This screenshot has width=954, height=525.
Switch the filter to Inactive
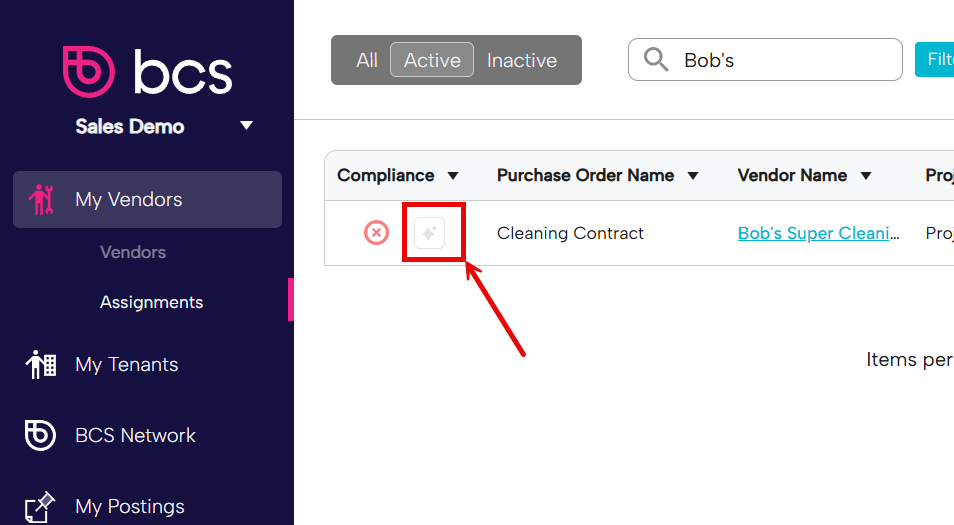pos(522,60)
